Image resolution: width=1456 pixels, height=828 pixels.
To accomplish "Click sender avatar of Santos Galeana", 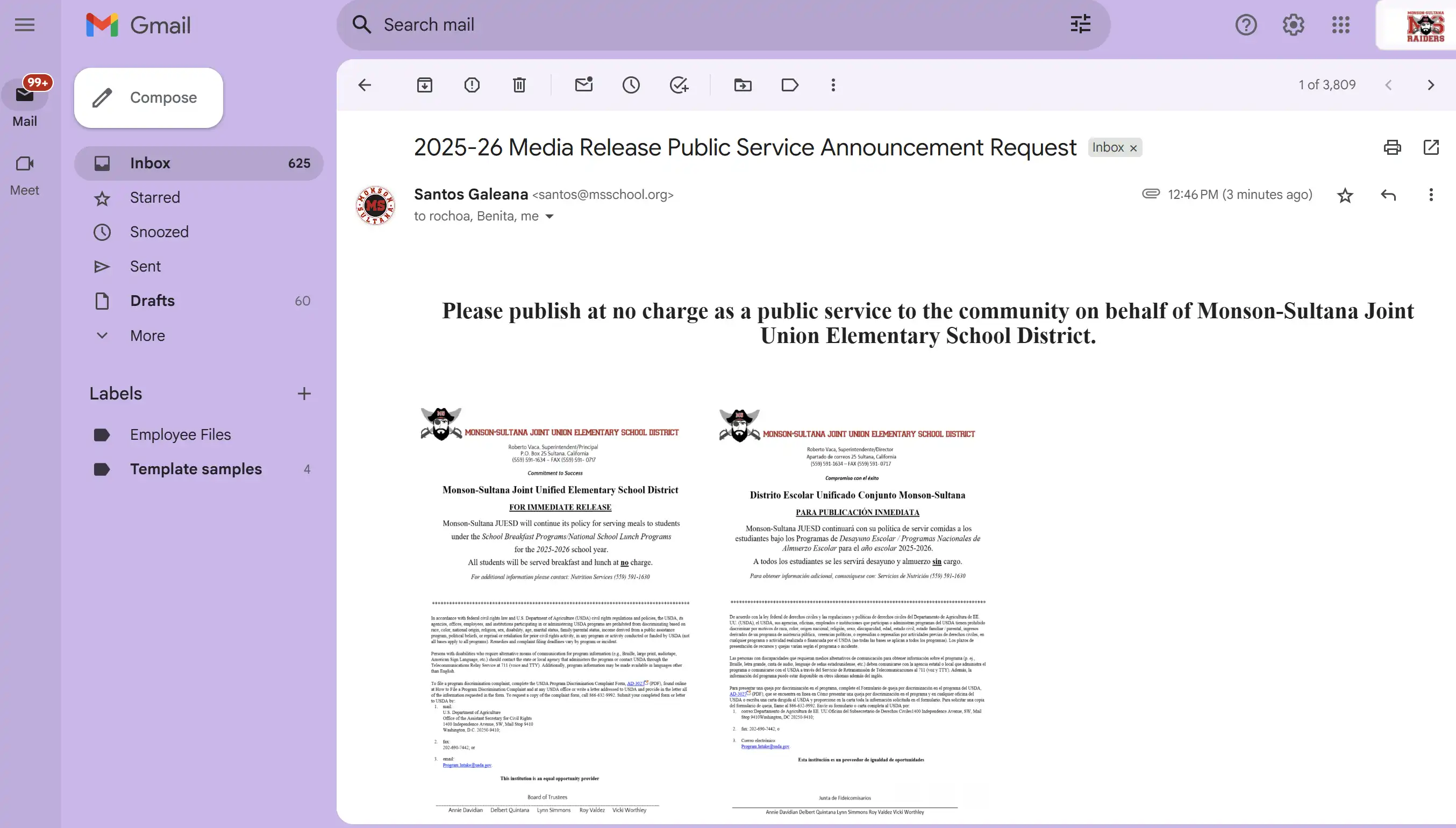I will [x=375, y=205].
